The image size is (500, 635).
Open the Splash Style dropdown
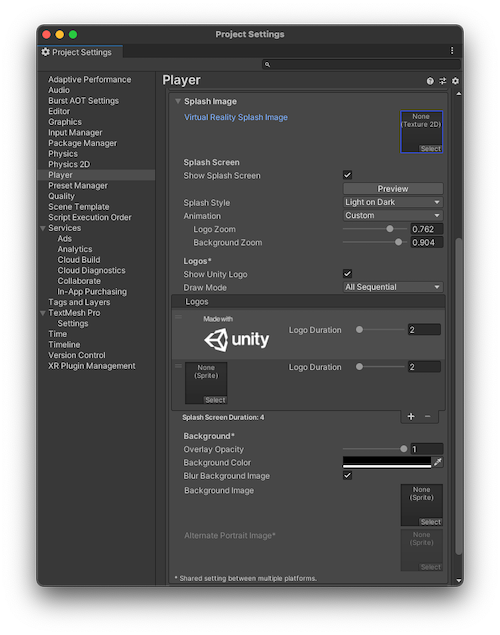coord(393,202)
